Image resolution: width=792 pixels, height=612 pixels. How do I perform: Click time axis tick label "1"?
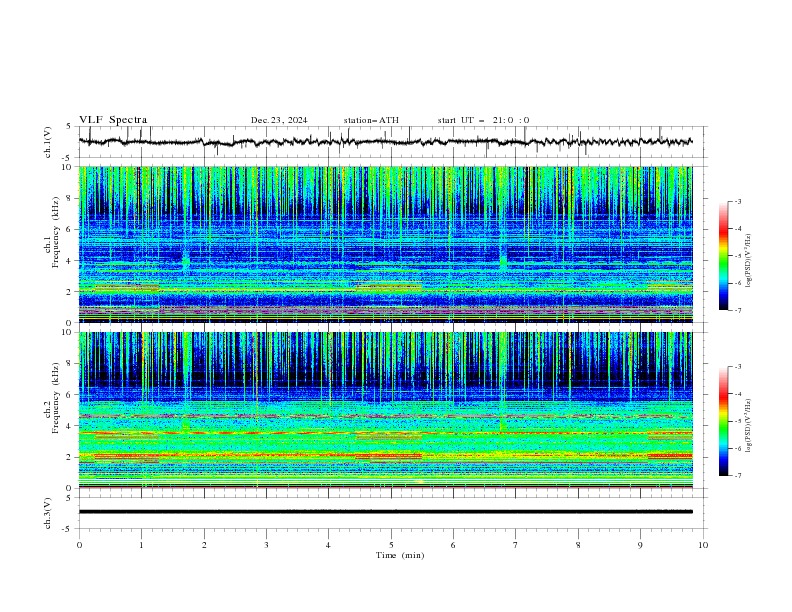141,545
